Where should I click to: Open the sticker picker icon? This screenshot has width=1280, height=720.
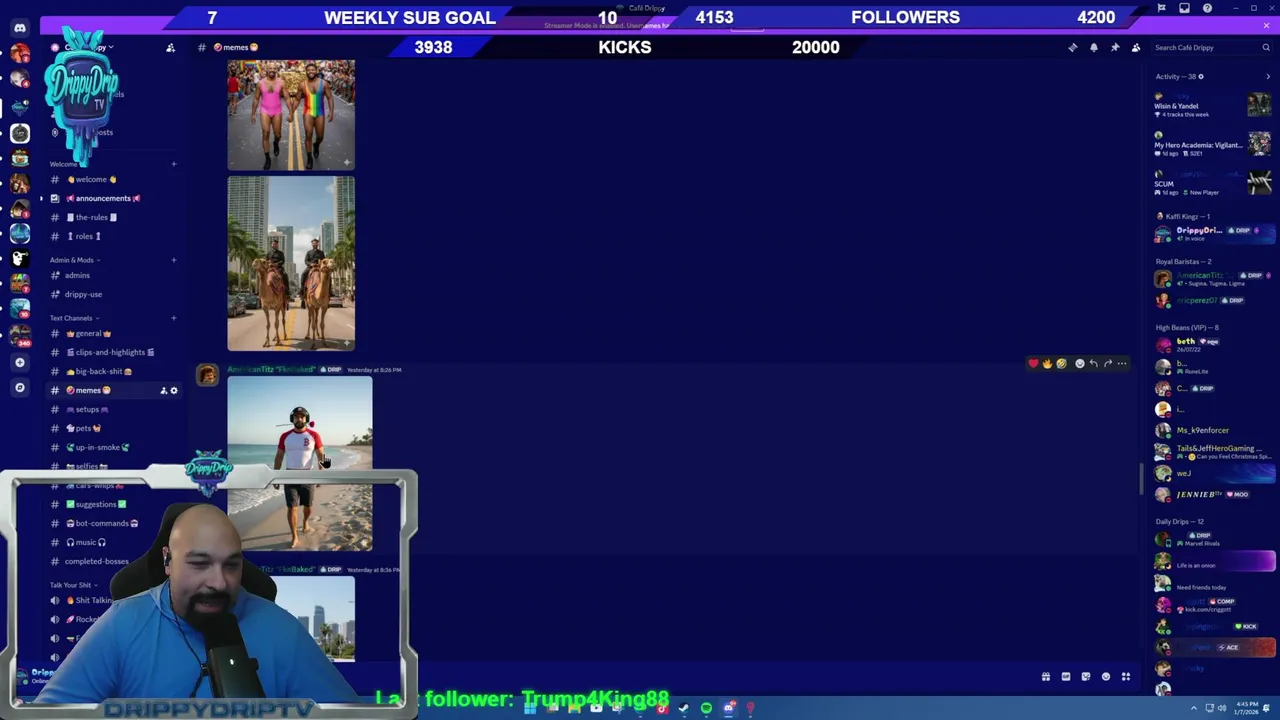[x=1086, y=677]
